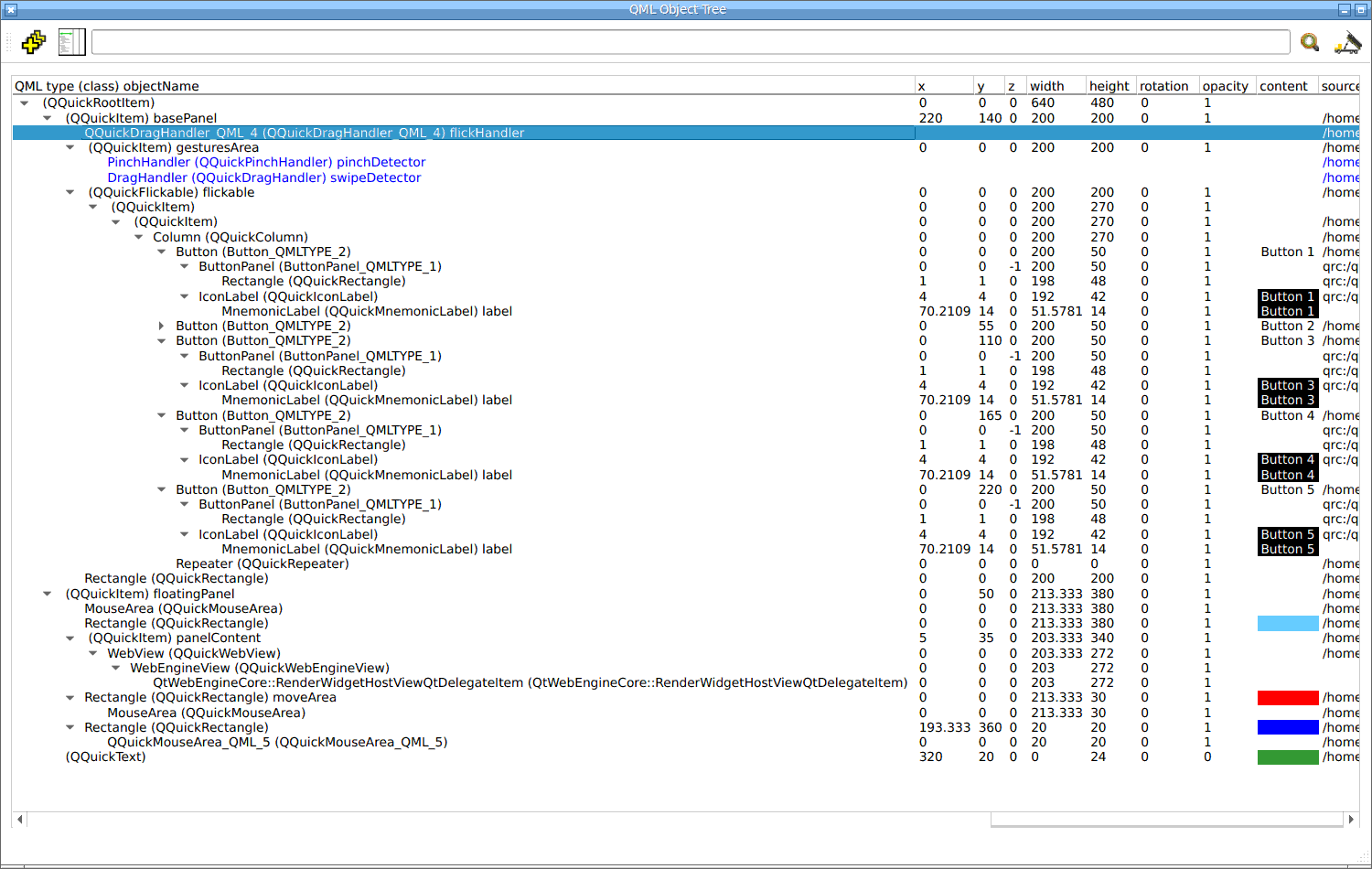Select the Repeater (QQuickRepeater) row
Screen dimensions: 1372x869
tap(262, 563)
